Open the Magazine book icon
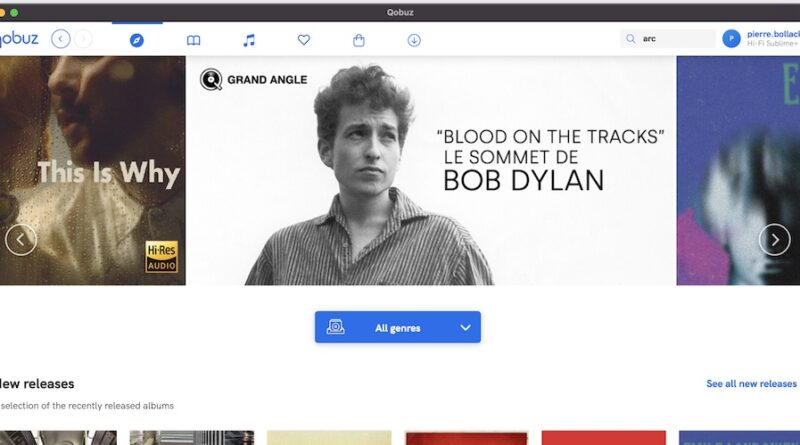The image size is (800, 445). (x=193, y=40)
